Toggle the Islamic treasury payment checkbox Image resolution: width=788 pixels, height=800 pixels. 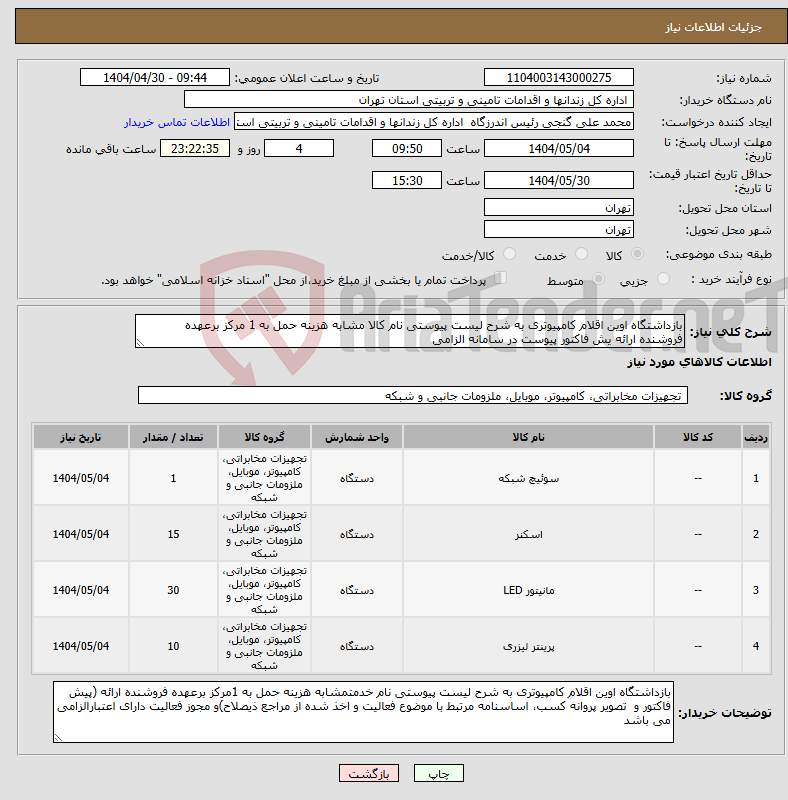501,278
